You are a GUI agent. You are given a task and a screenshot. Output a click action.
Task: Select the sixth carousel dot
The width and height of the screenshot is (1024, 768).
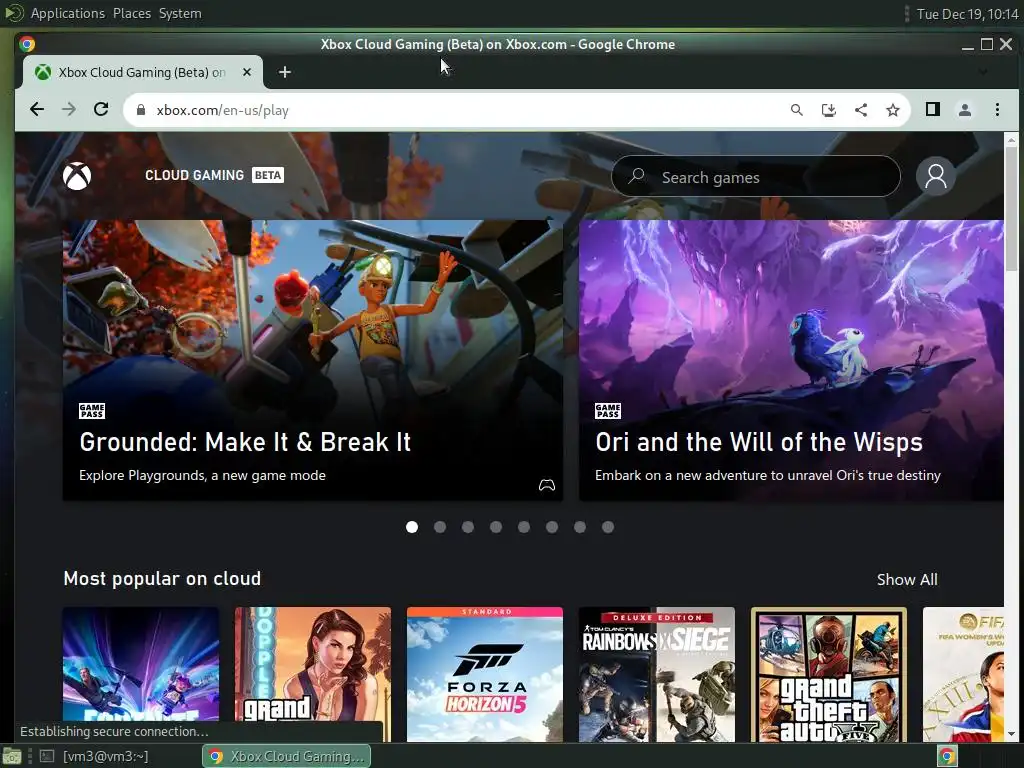552,527
